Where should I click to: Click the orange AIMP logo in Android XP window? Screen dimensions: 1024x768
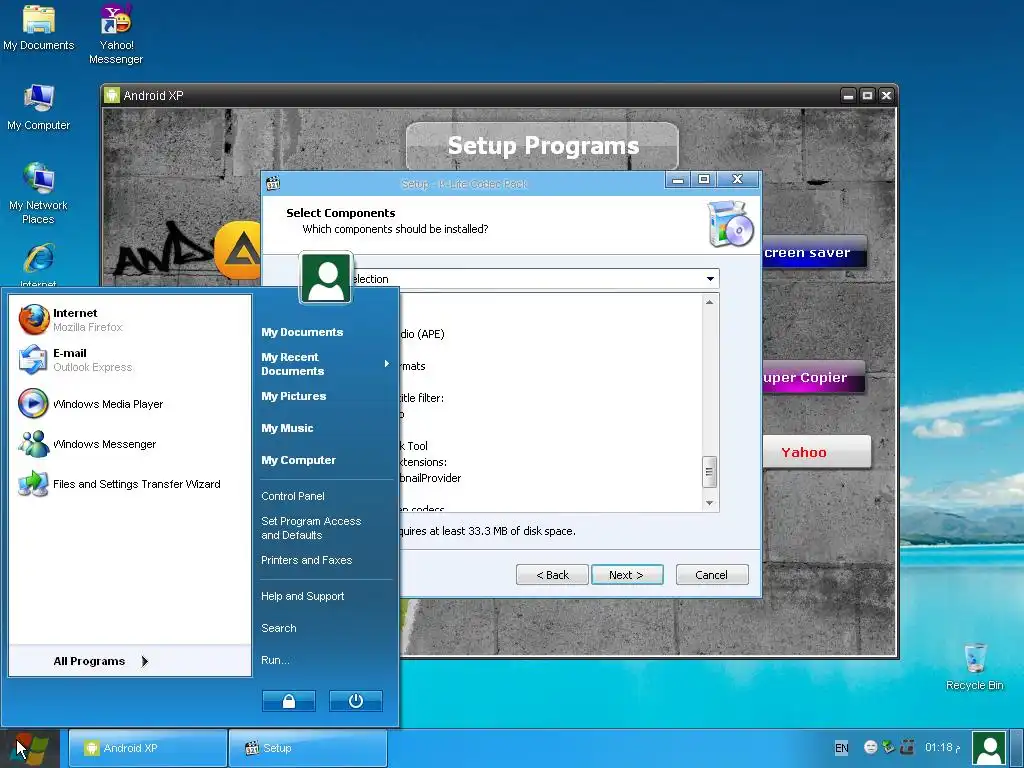(x=237, y=251)
